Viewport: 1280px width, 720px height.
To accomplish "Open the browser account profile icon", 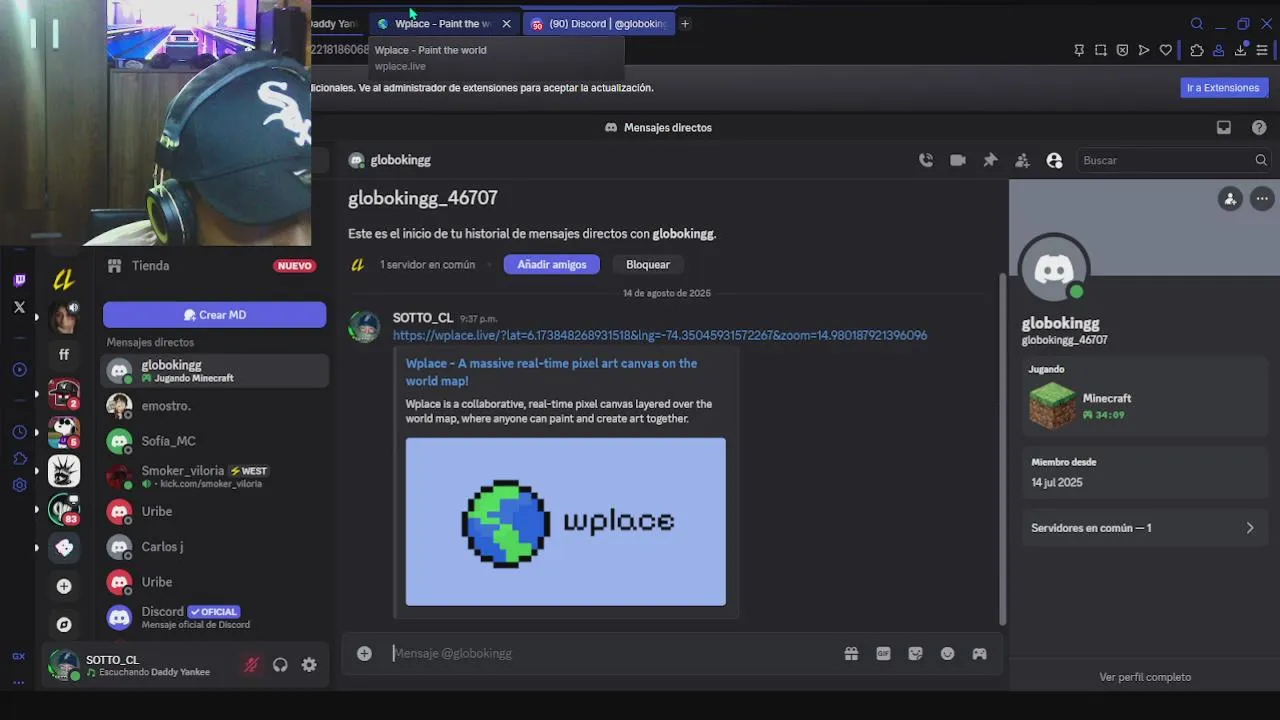I will [1219, 50].
